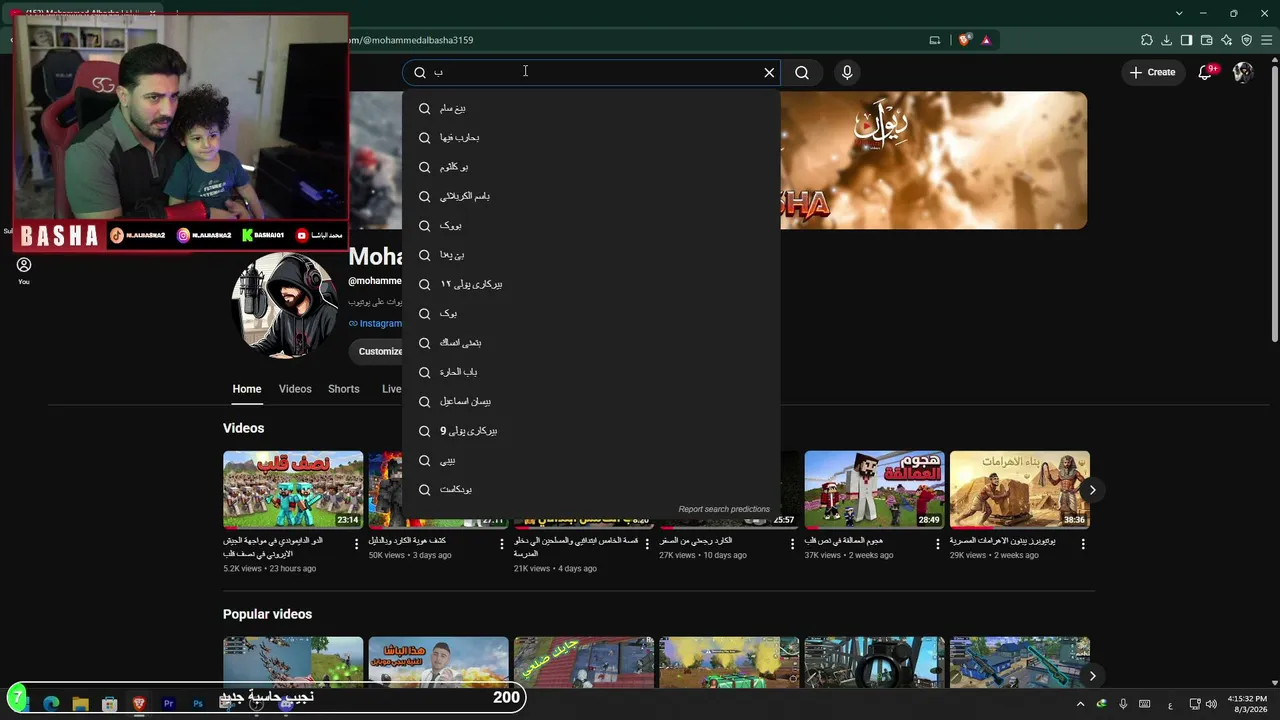Play the video thumbnail lasting 23:14
The image size is (1280, 720).
pyautogui.click(x=293, y=490)
